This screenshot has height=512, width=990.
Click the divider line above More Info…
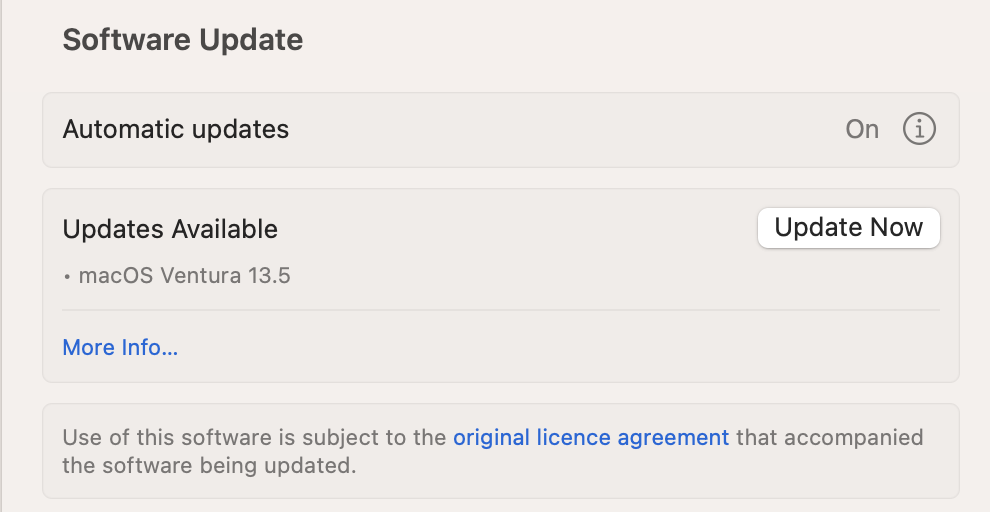coord(501,310)
